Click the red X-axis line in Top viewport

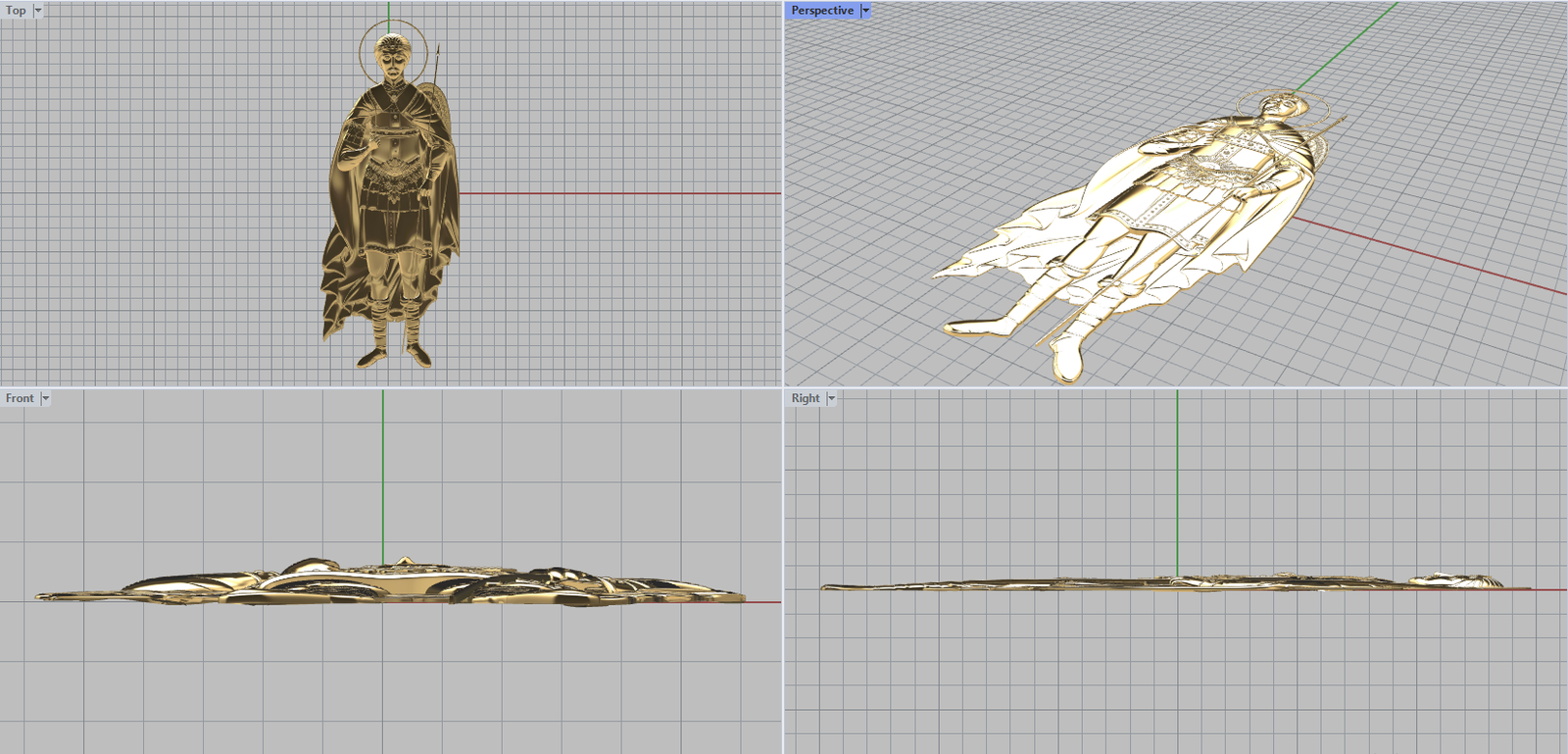pos(617,193)
